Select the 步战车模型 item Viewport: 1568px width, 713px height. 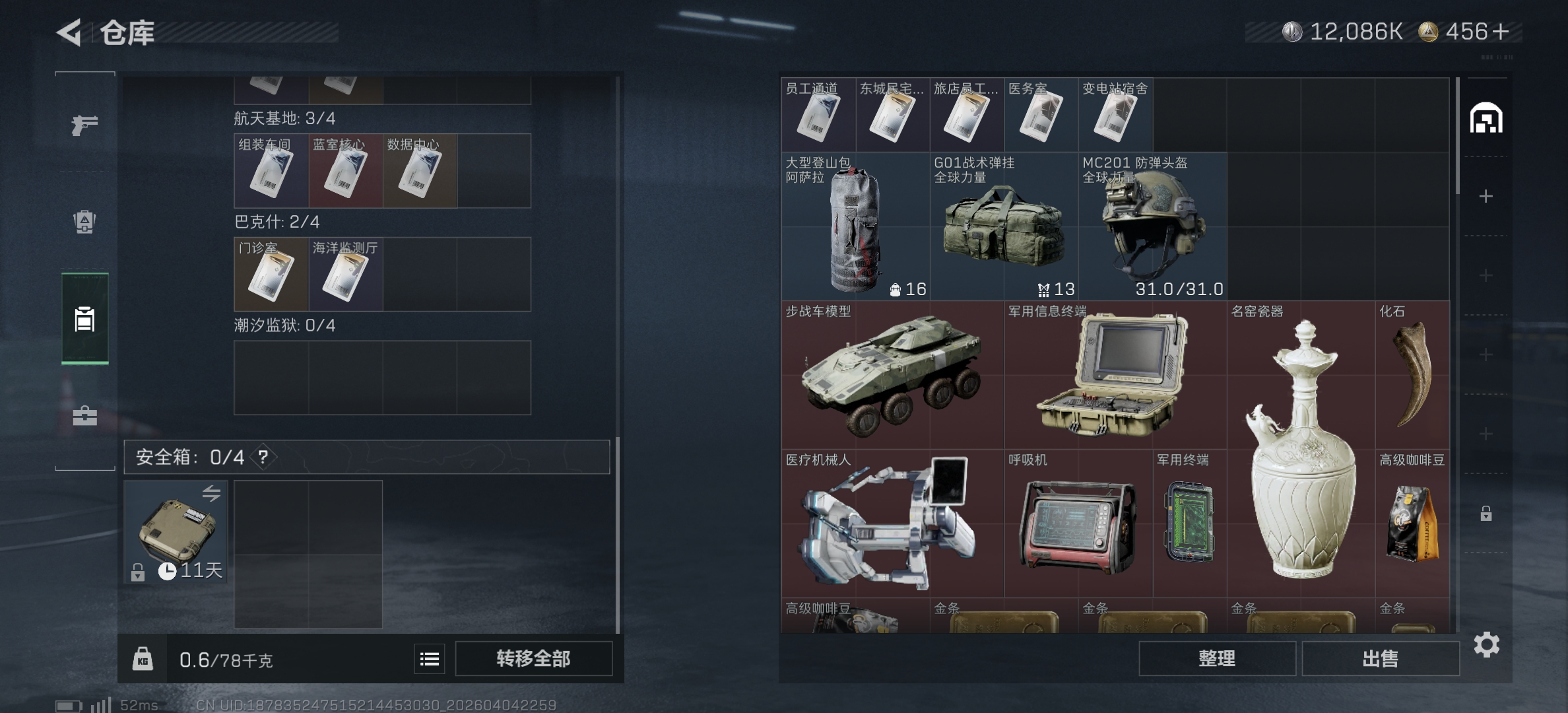pos(893,375)
